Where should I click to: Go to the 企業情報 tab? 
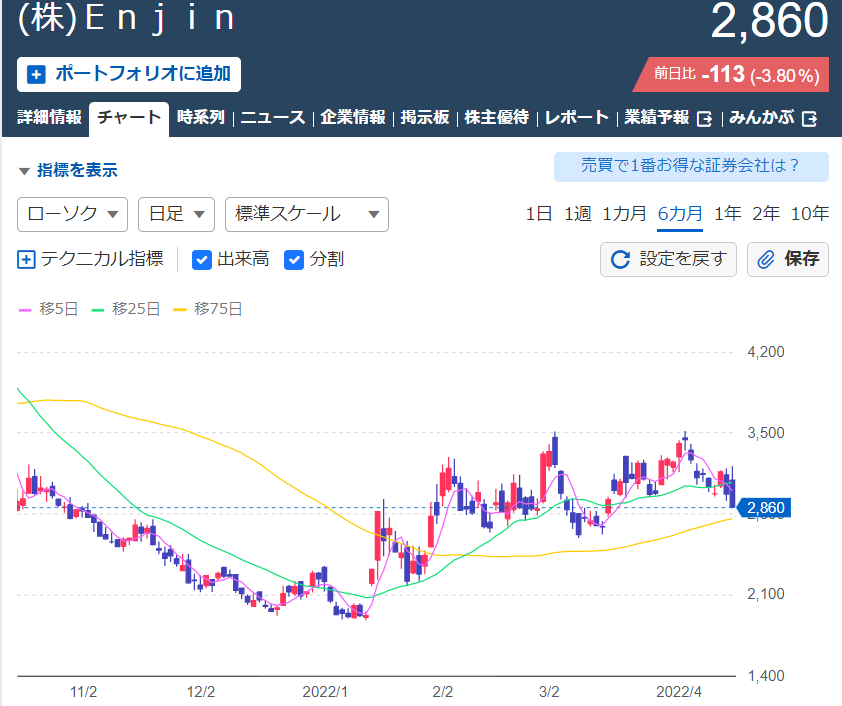click(x=353, y=117)
